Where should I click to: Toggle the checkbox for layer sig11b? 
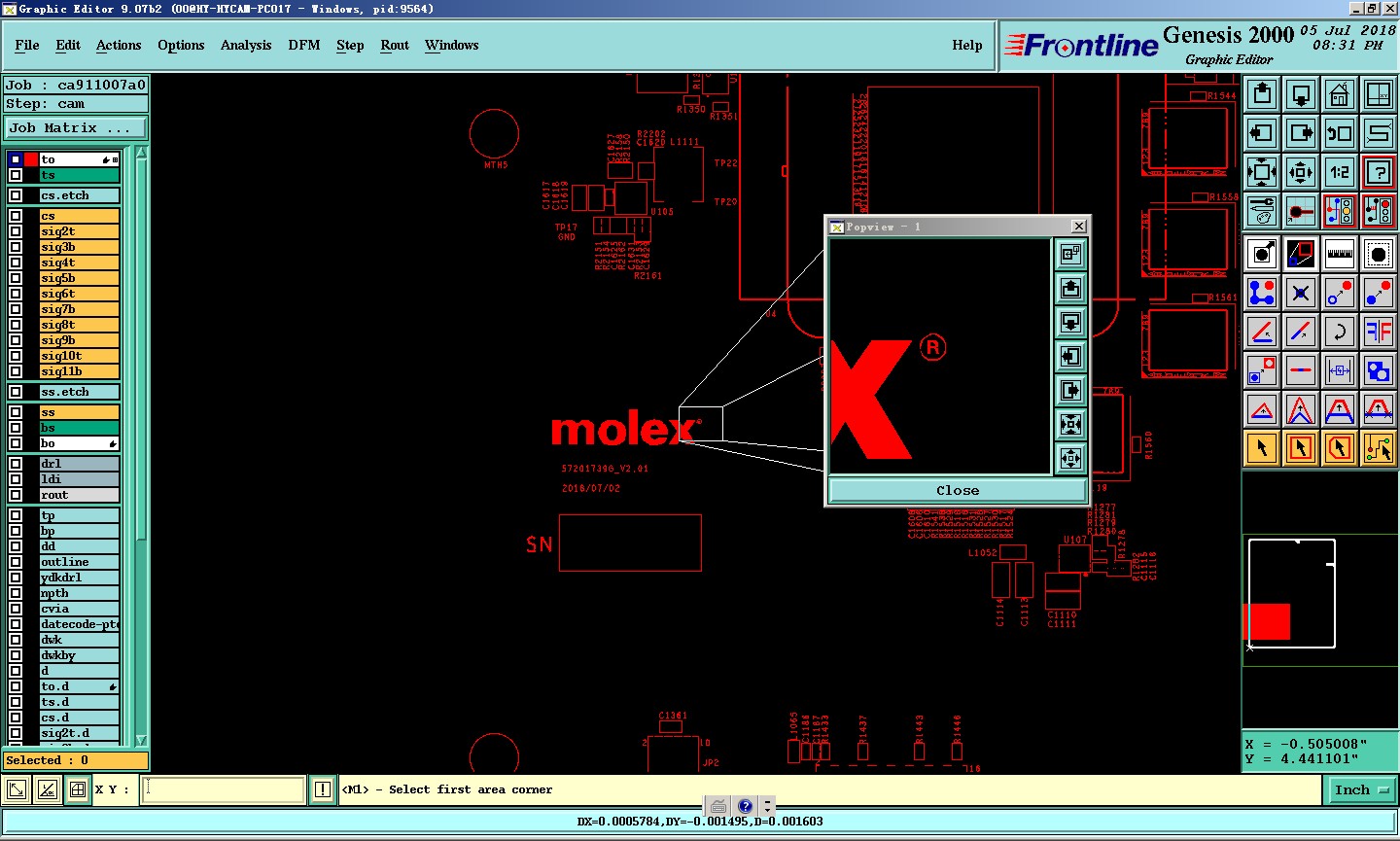pos(16,371)
